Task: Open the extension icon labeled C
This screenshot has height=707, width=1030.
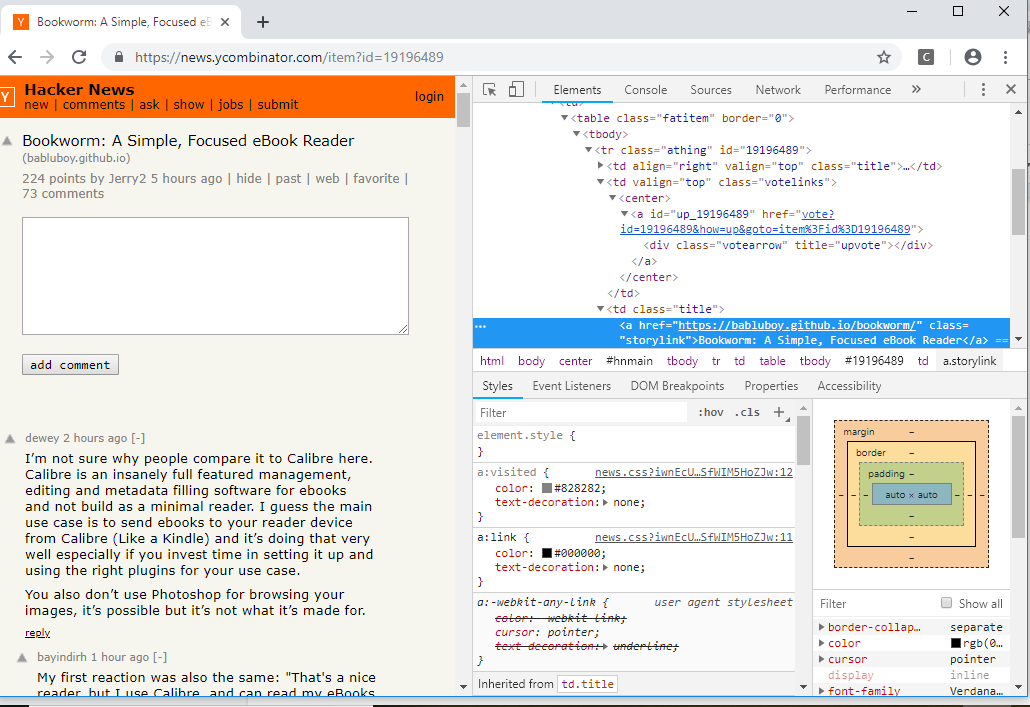Action: pos(926,57)
